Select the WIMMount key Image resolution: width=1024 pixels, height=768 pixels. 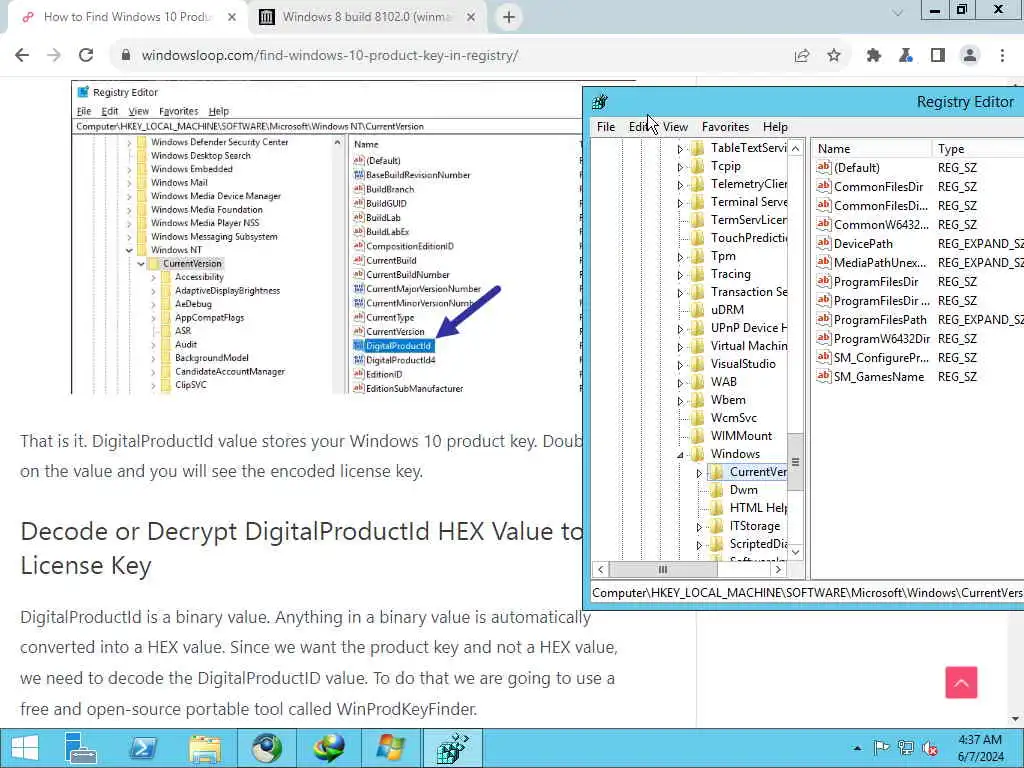pos(741,436)
